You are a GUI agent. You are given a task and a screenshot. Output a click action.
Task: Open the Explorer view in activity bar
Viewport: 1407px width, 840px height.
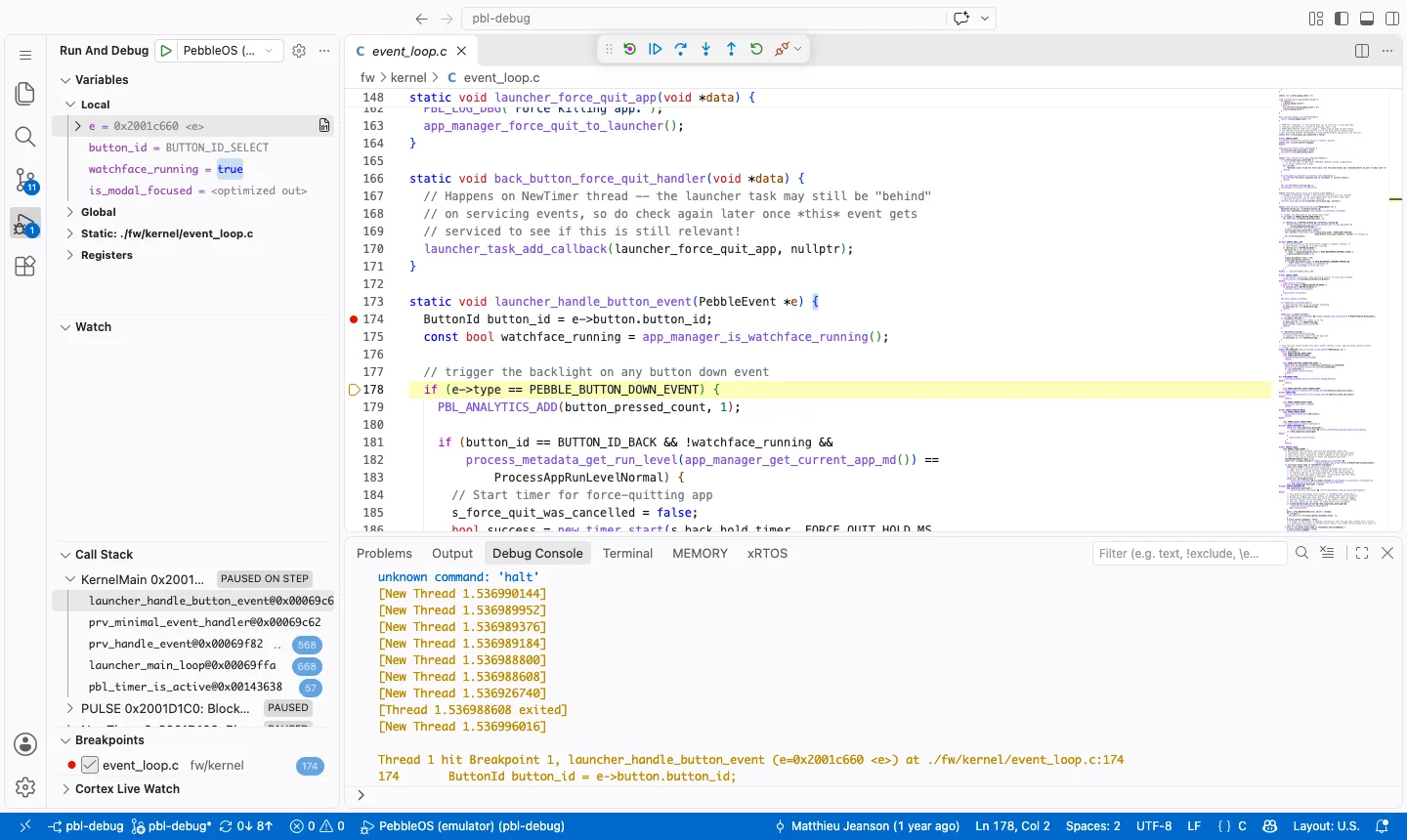25,94
